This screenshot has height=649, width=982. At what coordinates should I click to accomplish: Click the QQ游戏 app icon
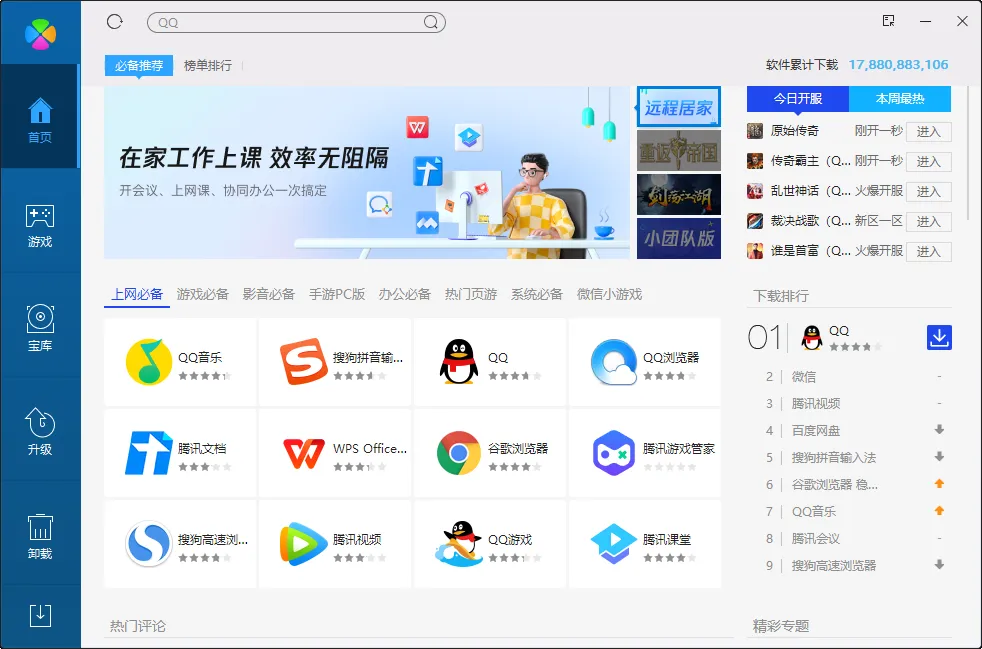458,544
